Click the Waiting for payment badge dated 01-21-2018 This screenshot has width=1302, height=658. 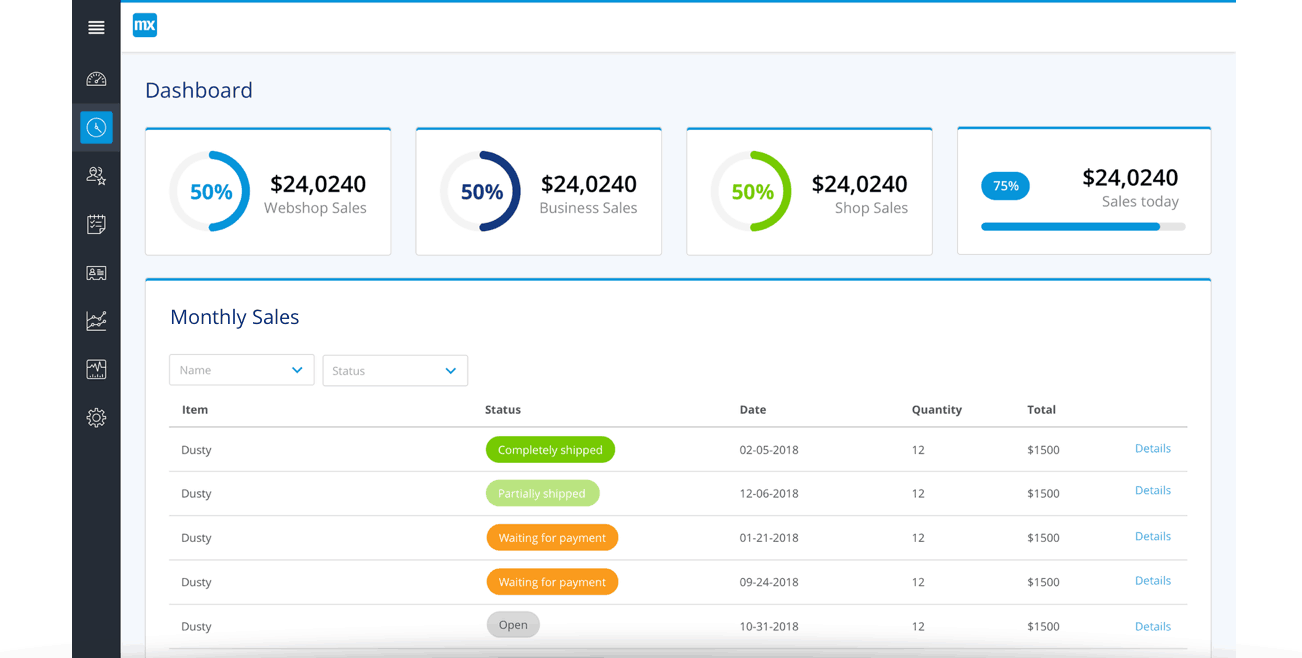point(552,537)
